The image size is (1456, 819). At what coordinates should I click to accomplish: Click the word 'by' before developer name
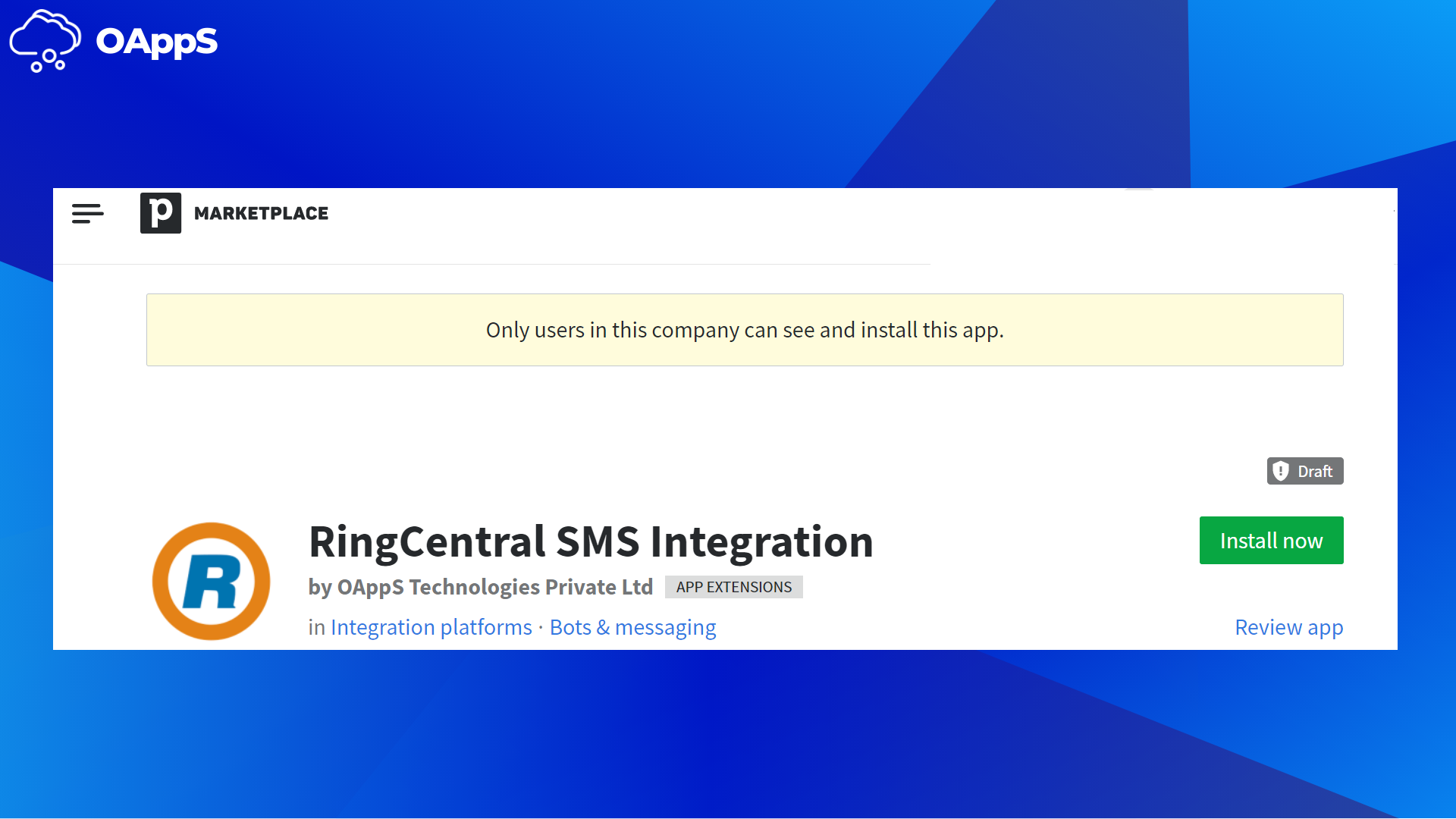320,588
